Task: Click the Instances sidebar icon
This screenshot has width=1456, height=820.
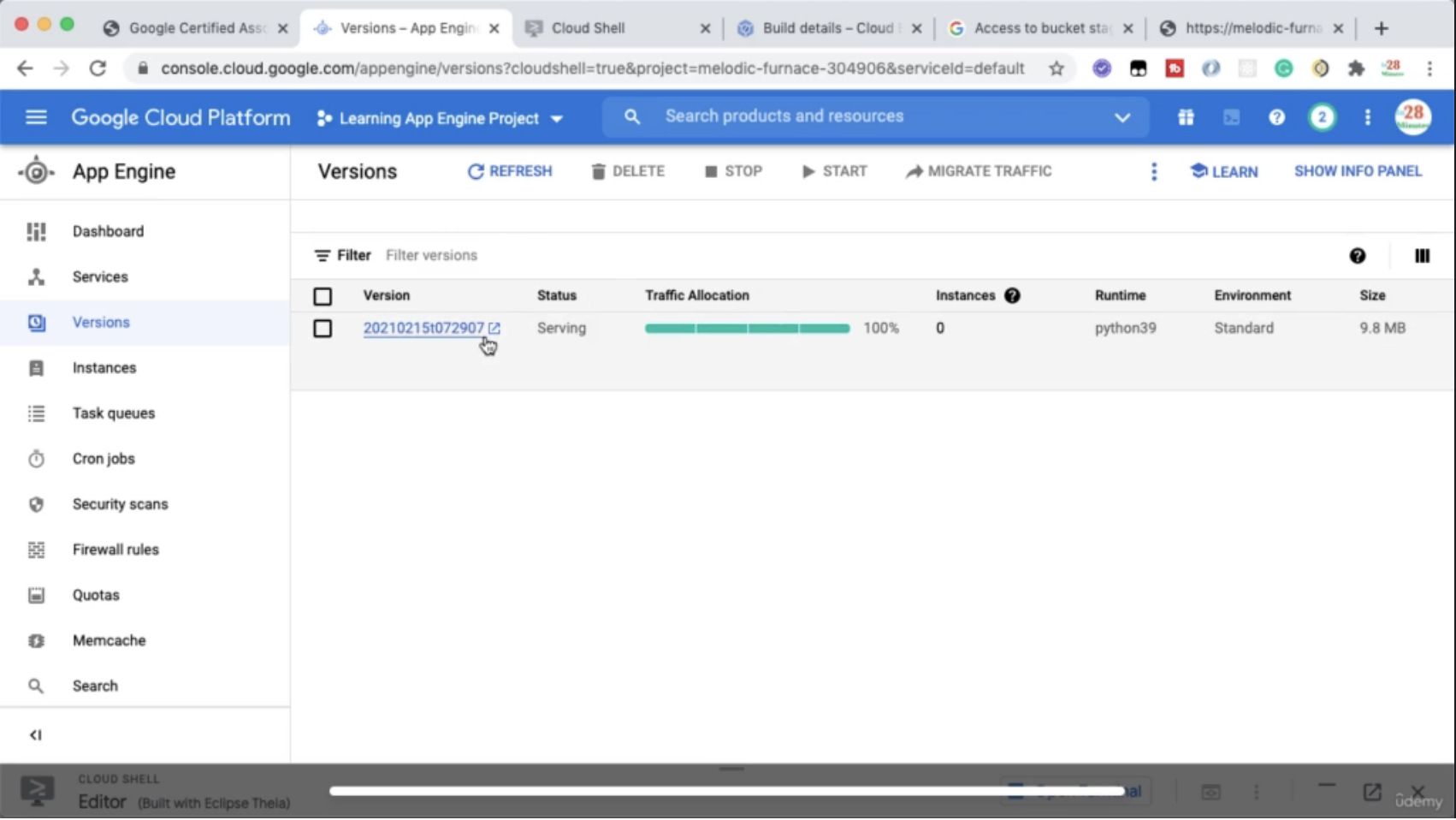Action: tap(36, 368)
